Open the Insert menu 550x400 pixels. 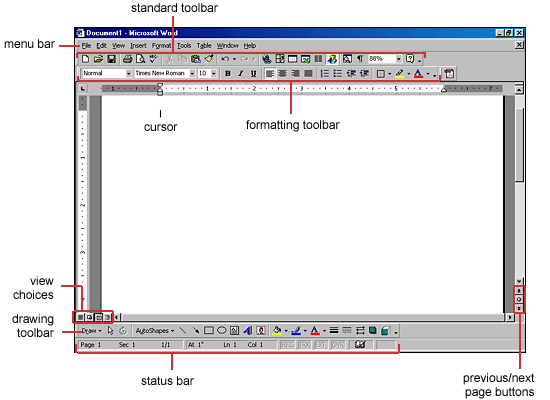138,46
